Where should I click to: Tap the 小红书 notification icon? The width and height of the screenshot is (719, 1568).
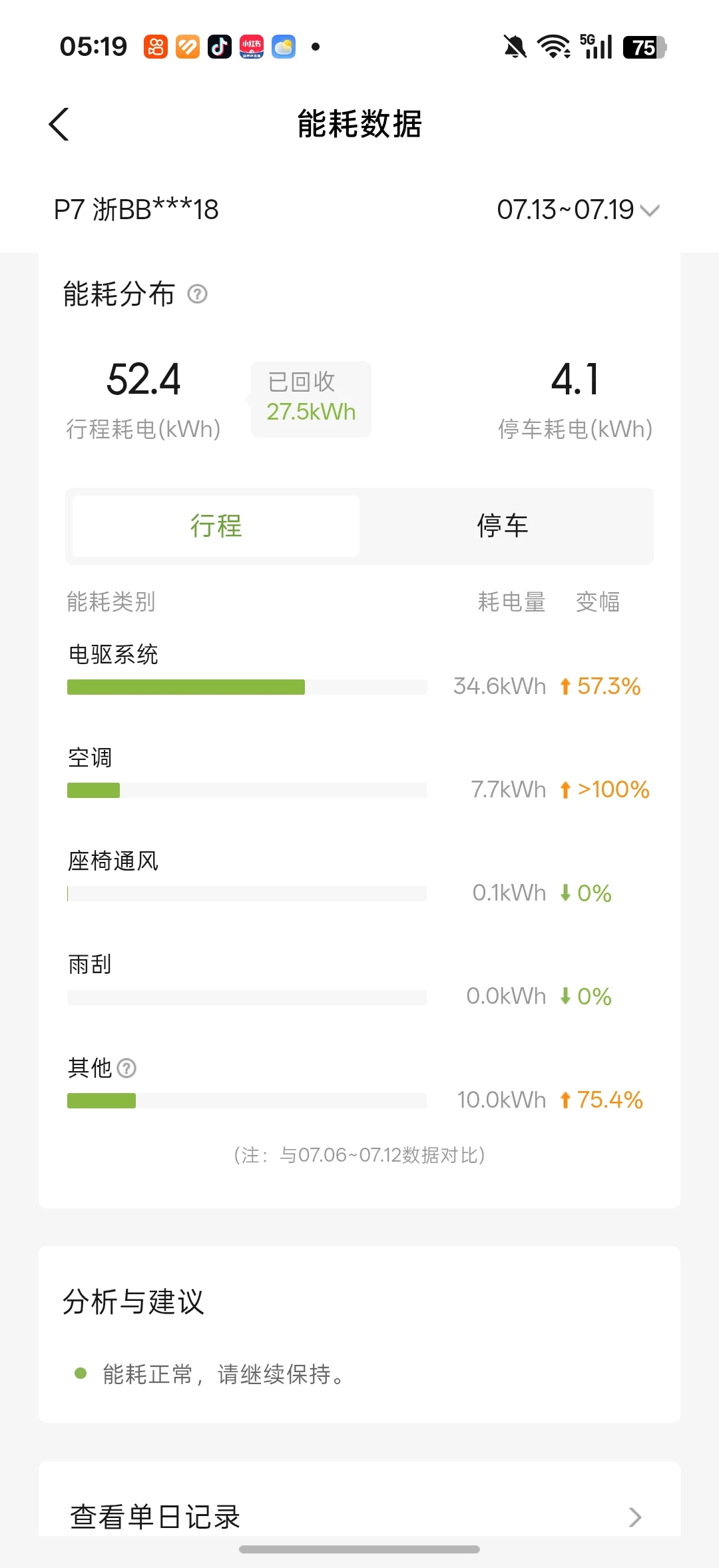point(252,47)
